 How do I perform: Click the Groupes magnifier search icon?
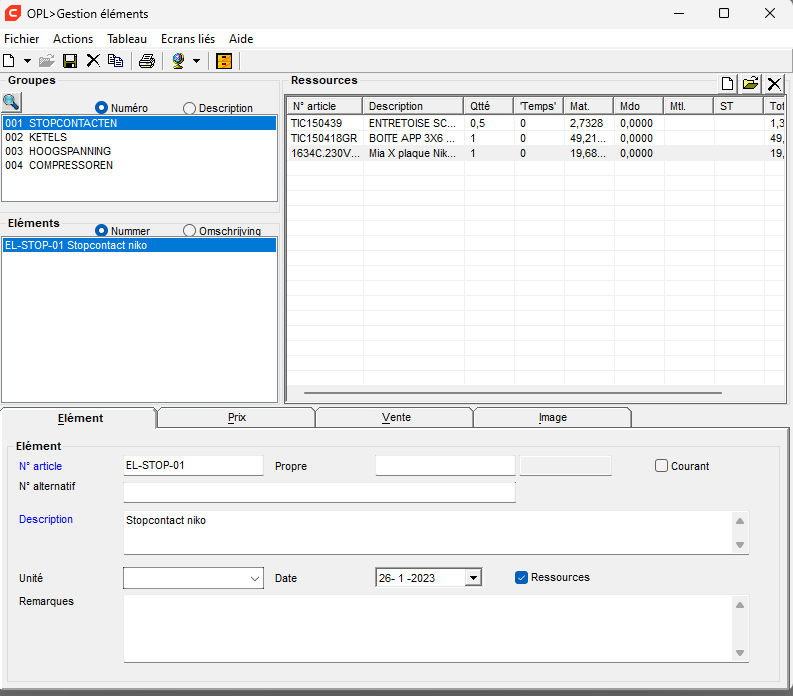11,103
